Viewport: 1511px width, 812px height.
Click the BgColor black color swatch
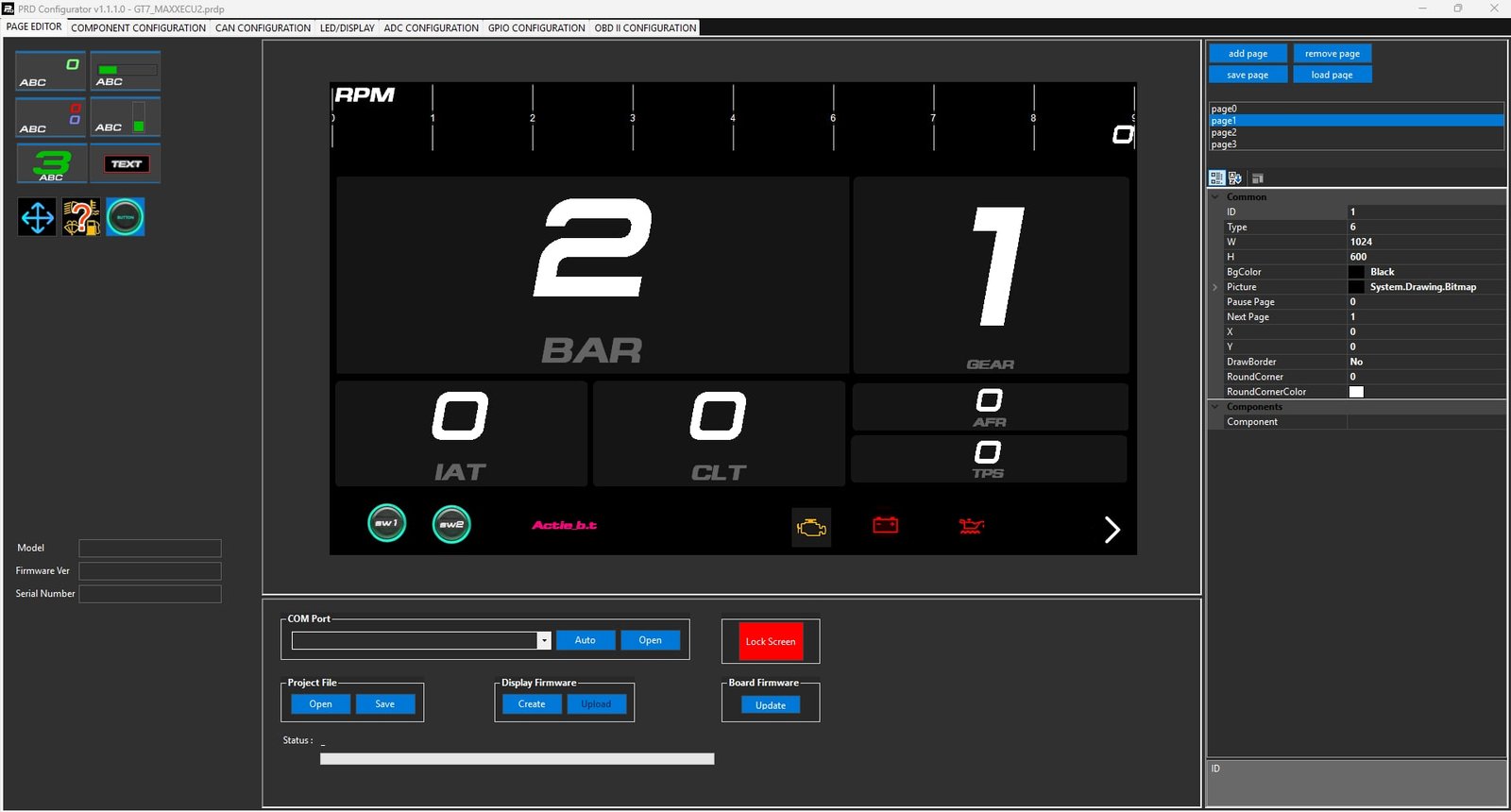point(1356,272)
